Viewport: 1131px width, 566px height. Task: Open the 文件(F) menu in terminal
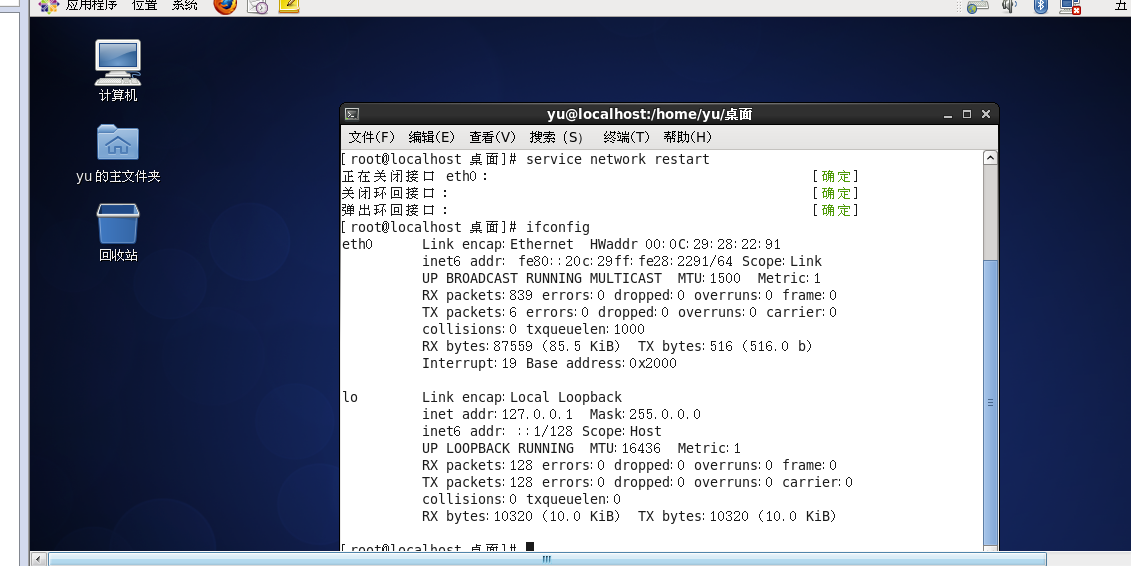pos(371,137)
